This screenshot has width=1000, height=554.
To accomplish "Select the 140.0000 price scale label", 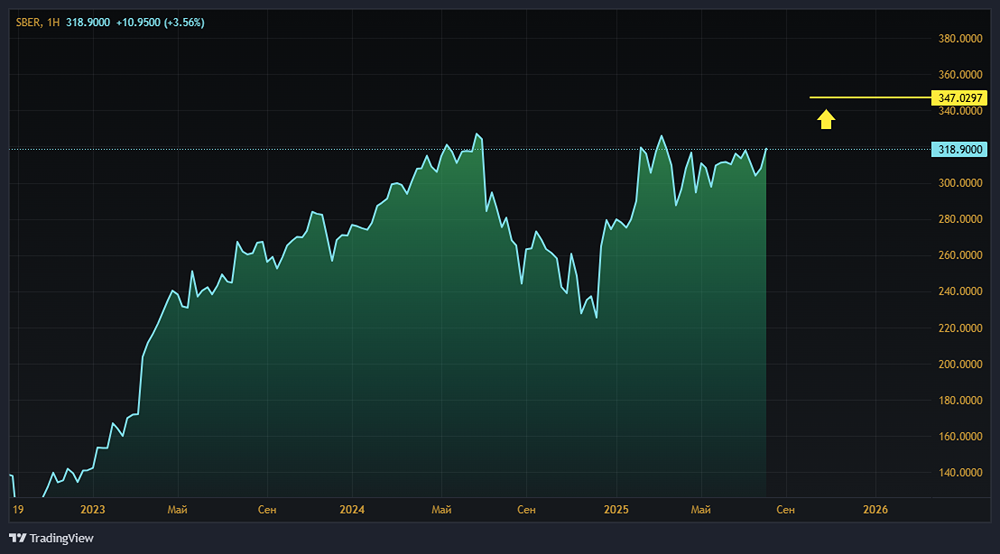I will [957, 473].
